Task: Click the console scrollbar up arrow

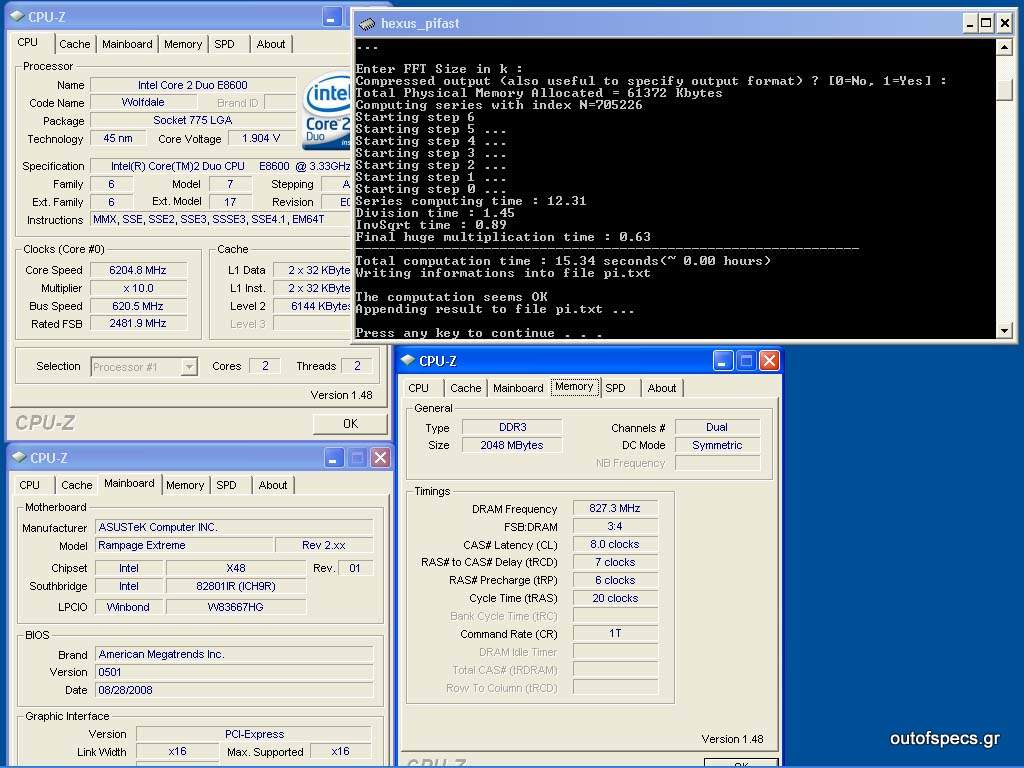Action: coord(1005,47)
